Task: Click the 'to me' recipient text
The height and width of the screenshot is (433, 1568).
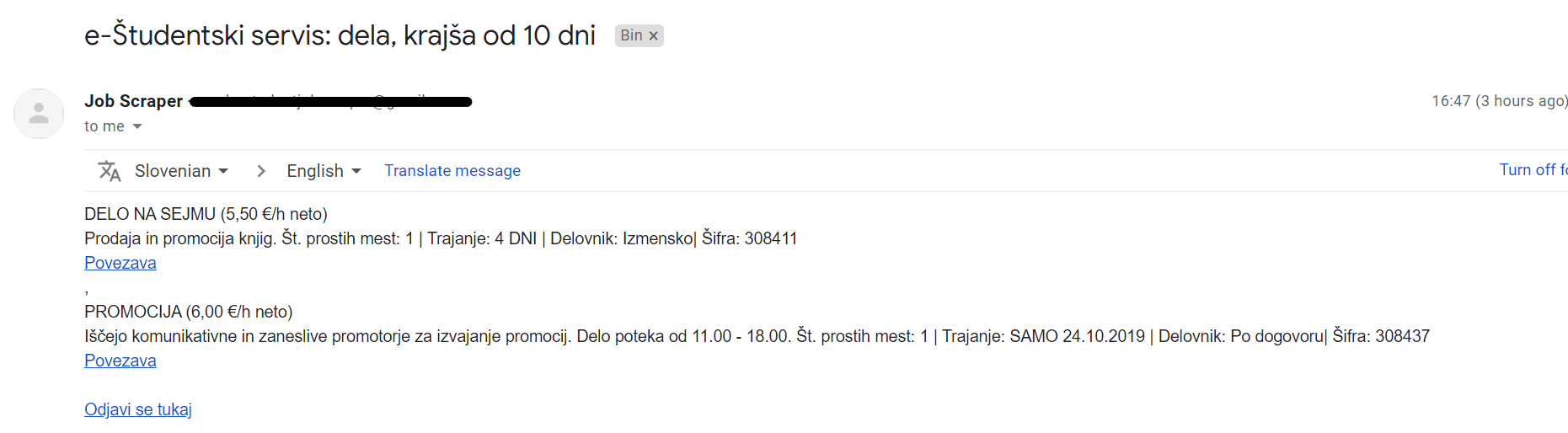Action: [104, 126]
